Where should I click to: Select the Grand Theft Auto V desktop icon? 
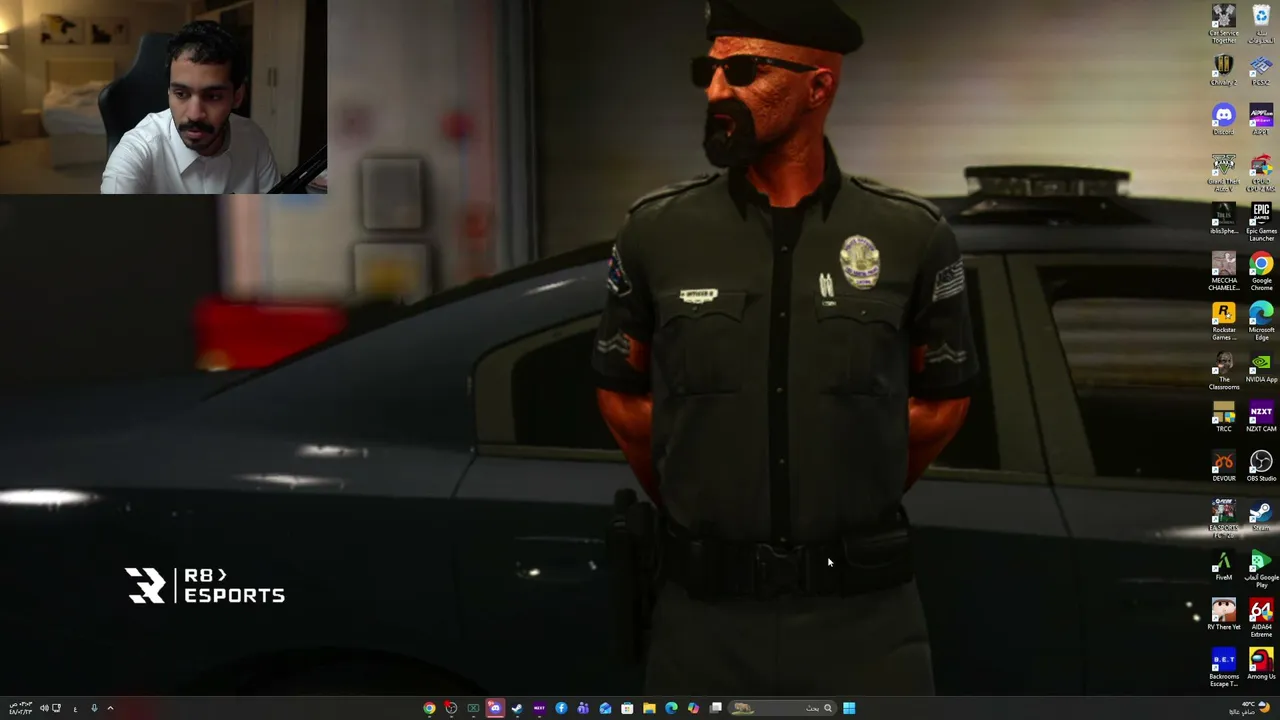(x=1224, y=172)
